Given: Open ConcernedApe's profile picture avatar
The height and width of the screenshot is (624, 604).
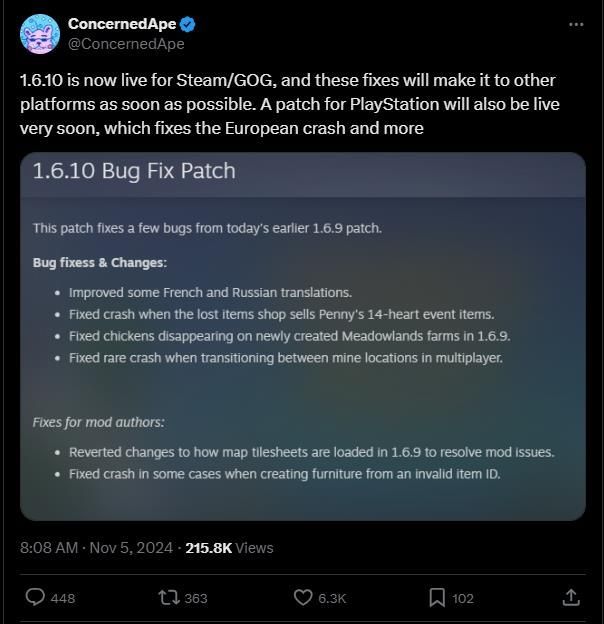Looking at the screenshot, I should click(40, 34).
